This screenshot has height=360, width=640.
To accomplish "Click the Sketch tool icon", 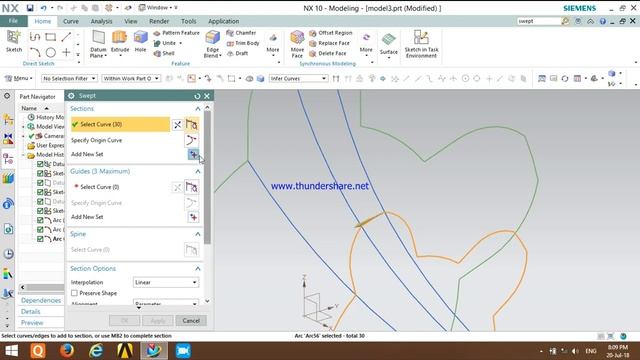I will point(13,41).
